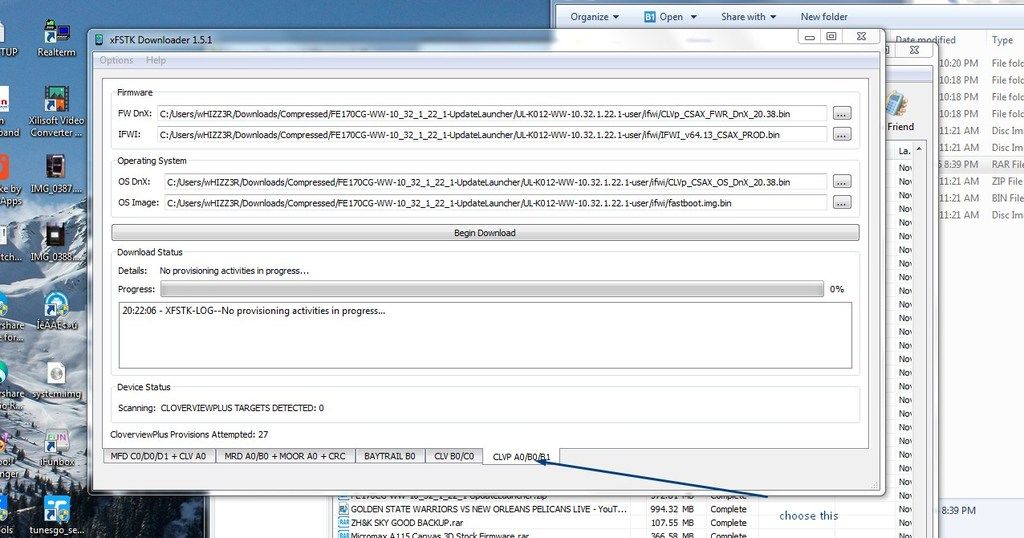
Task: Select the IMG_0388 desktop file icon
Action: (56, 237)
